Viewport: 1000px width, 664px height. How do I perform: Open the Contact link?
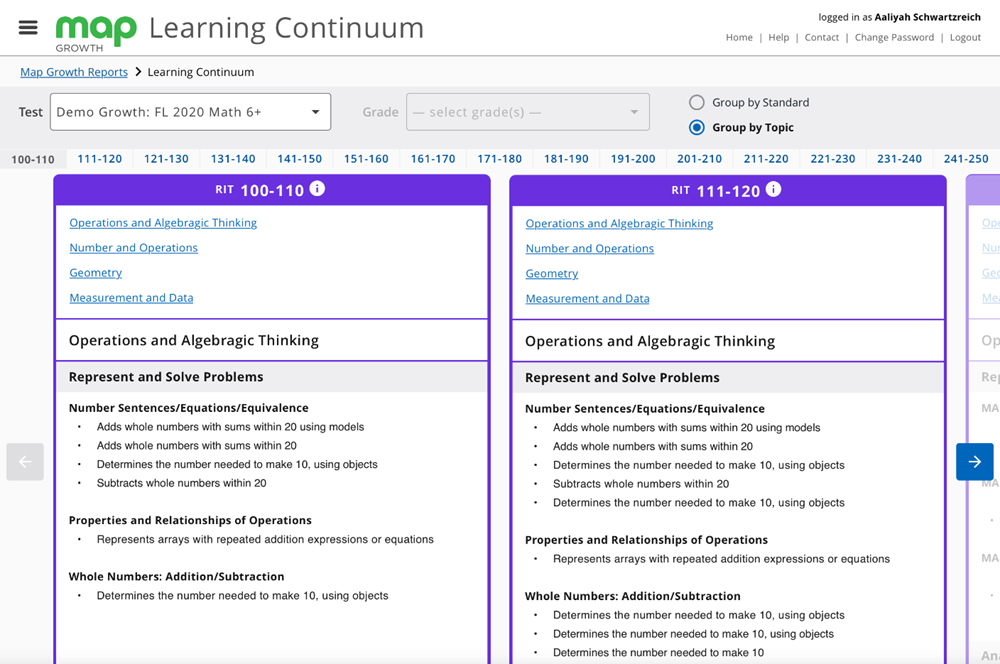point(821,38)
